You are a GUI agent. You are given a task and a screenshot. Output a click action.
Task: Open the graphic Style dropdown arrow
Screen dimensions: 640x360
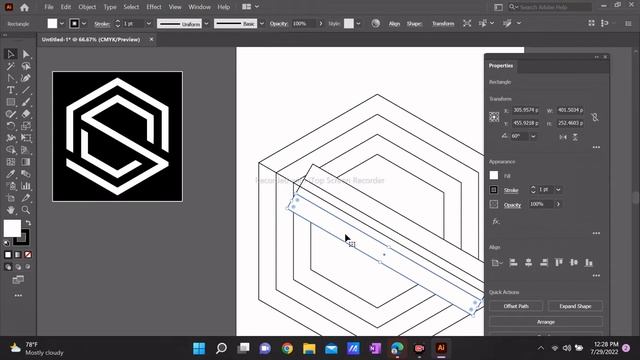click(x=358, y=24)
